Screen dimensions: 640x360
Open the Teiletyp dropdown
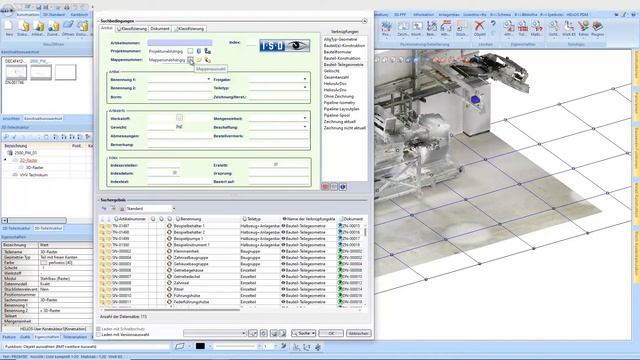click(304, 87)
